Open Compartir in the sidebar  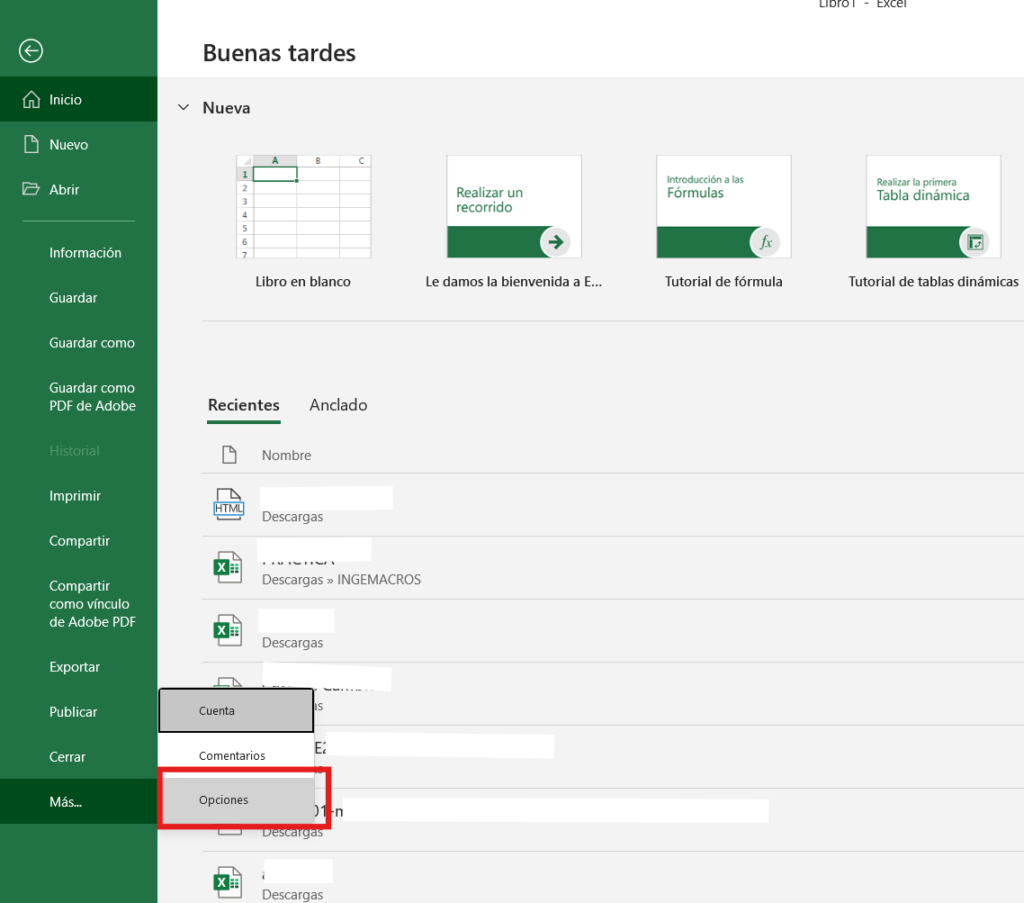[x=78, y=541]
